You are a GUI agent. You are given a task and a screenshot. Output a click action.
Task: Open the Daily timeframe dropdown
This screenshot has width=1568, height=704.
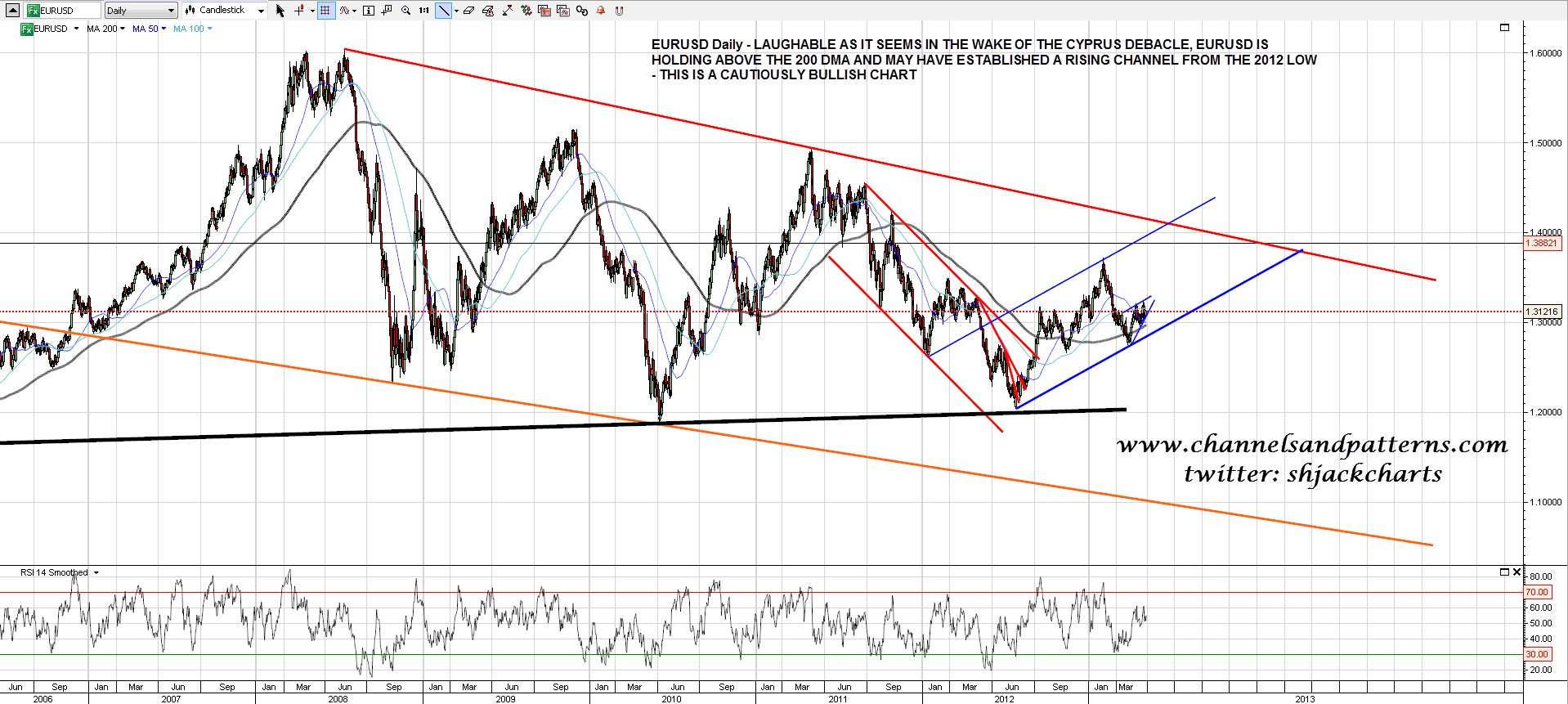coord(141,11)
